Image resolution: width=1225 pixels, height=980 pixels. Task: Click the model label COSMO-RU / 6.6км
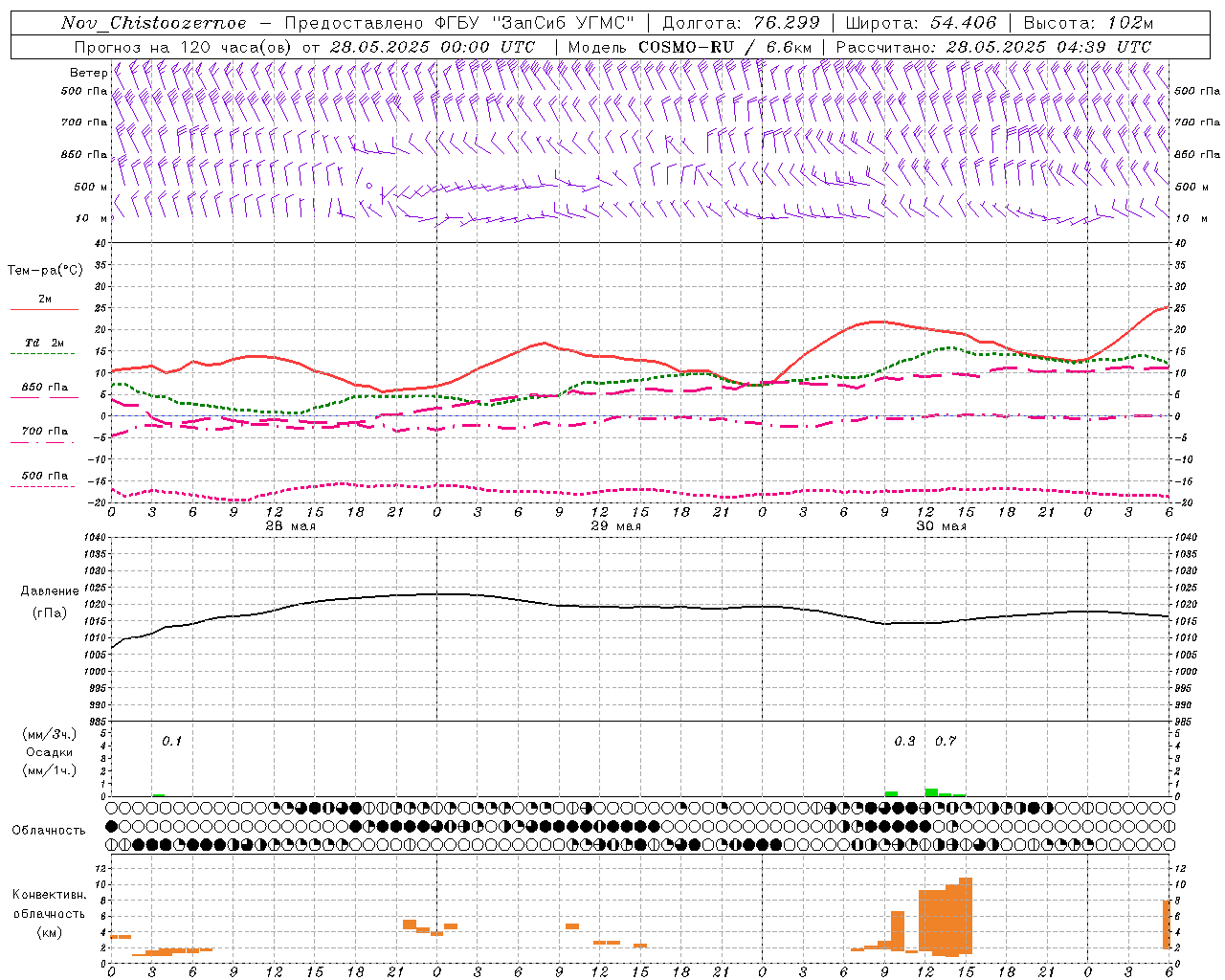(x=724, y=47)
